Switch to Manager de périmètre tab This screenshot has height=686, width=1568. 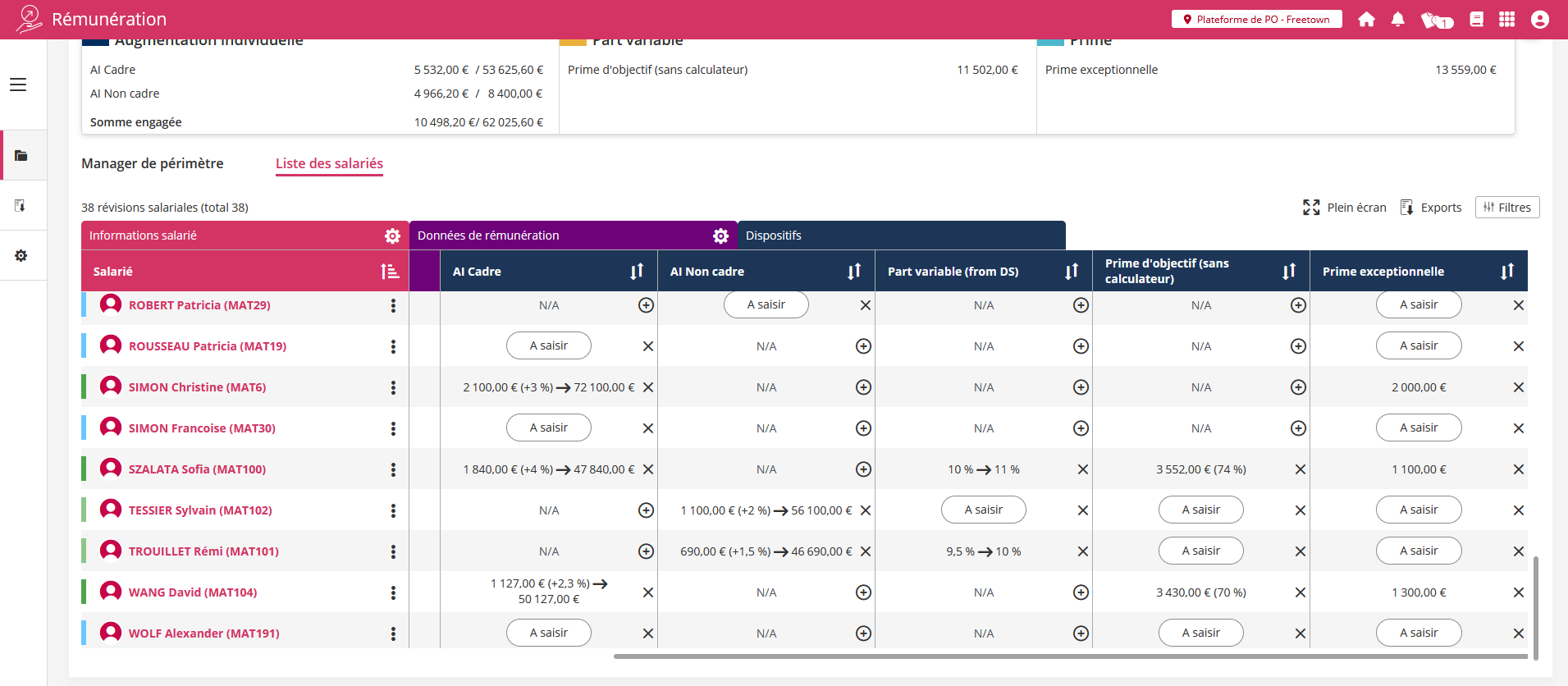click(x=152, y=163)
